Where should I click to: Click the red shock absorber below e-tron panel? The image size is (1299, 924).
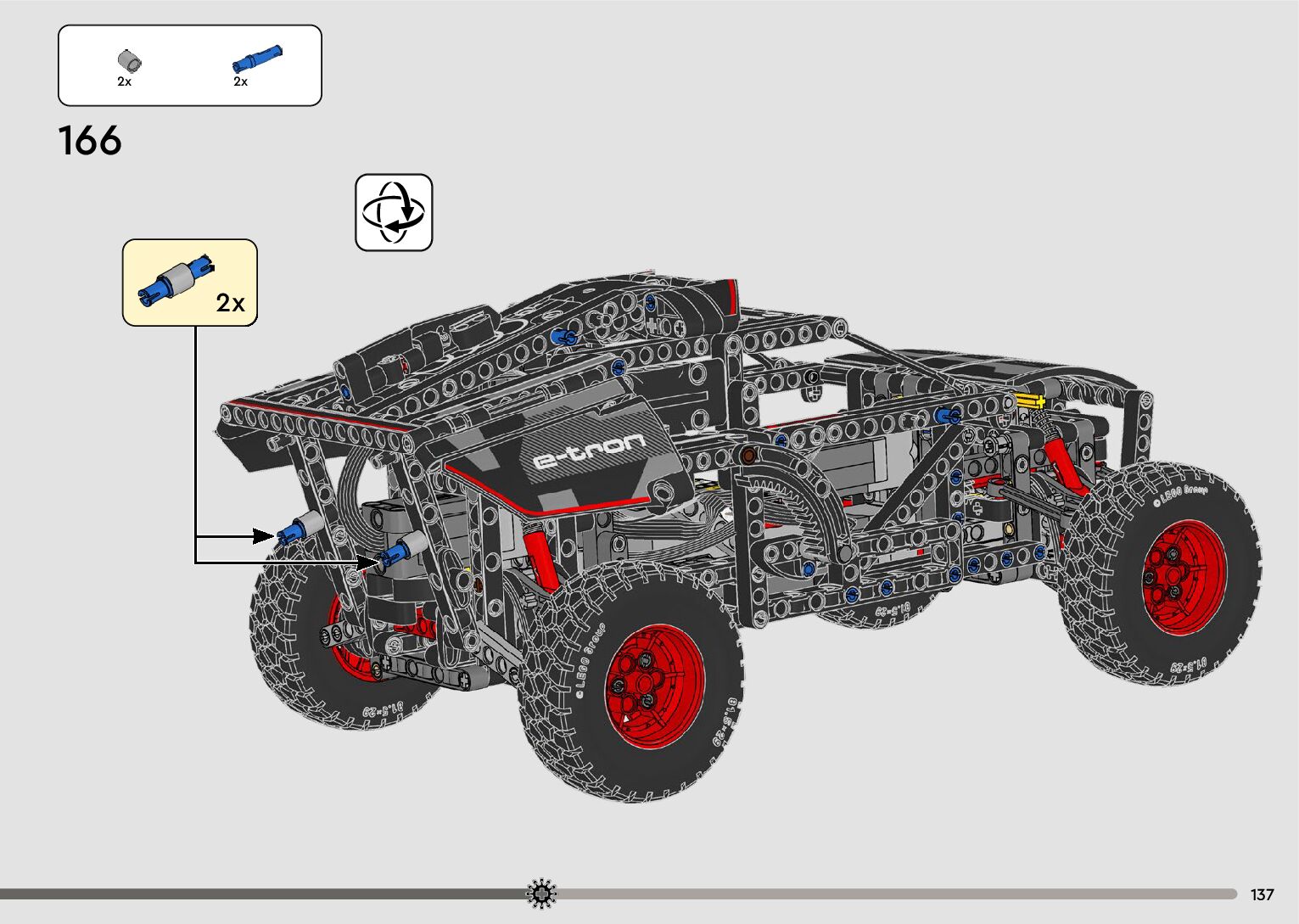(x=540, y=561)
